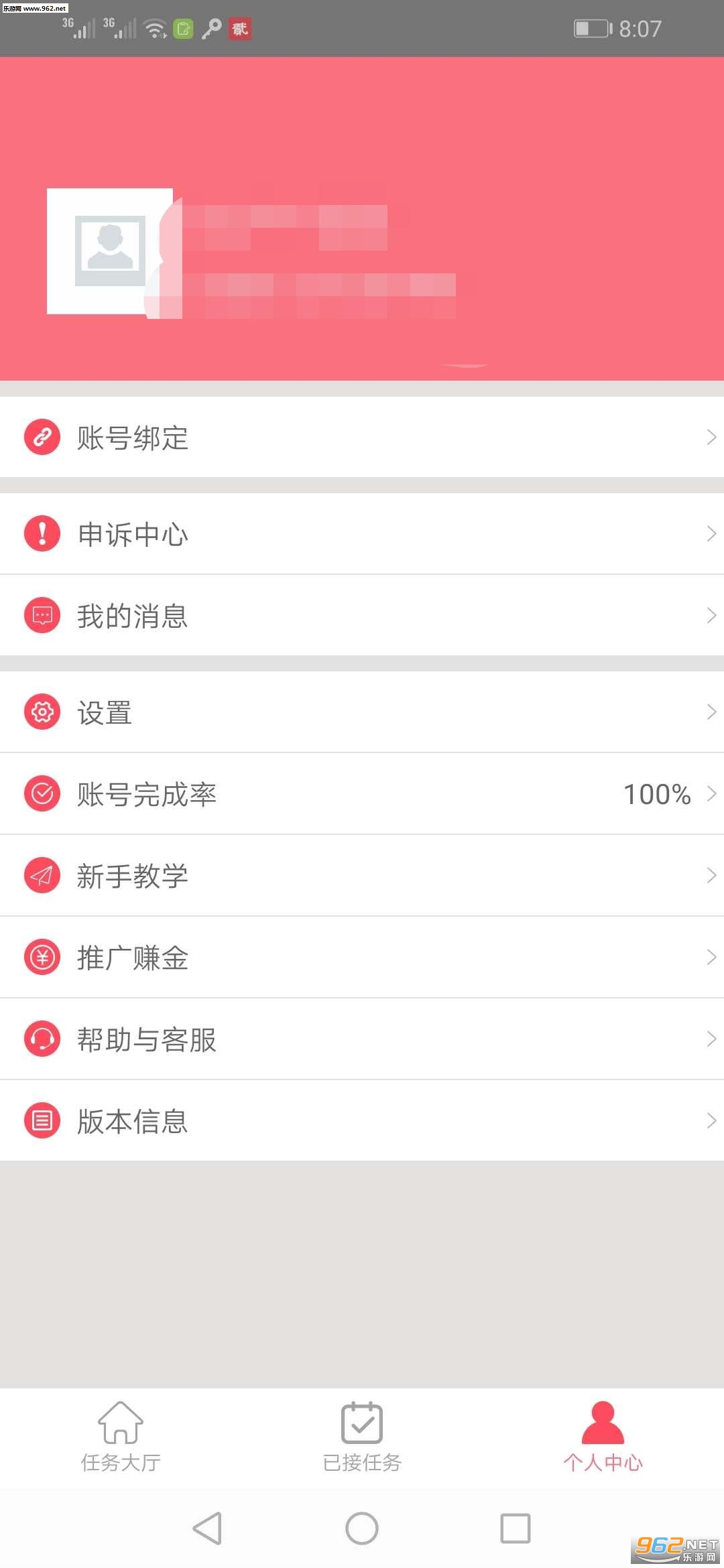Tap the exclamation icon for 申诉中心

coord(42,533)
